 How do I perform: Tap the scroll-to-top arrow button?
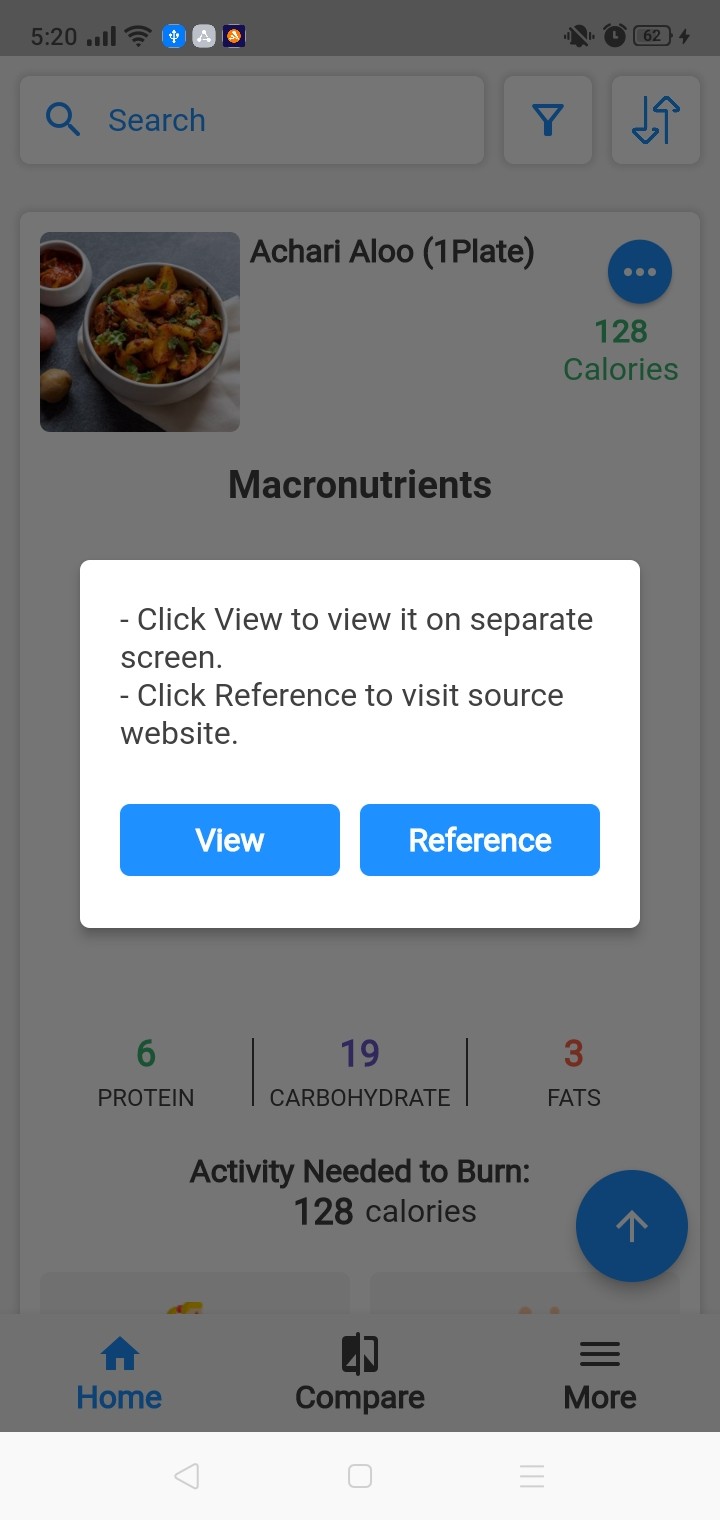point(632,1226)
